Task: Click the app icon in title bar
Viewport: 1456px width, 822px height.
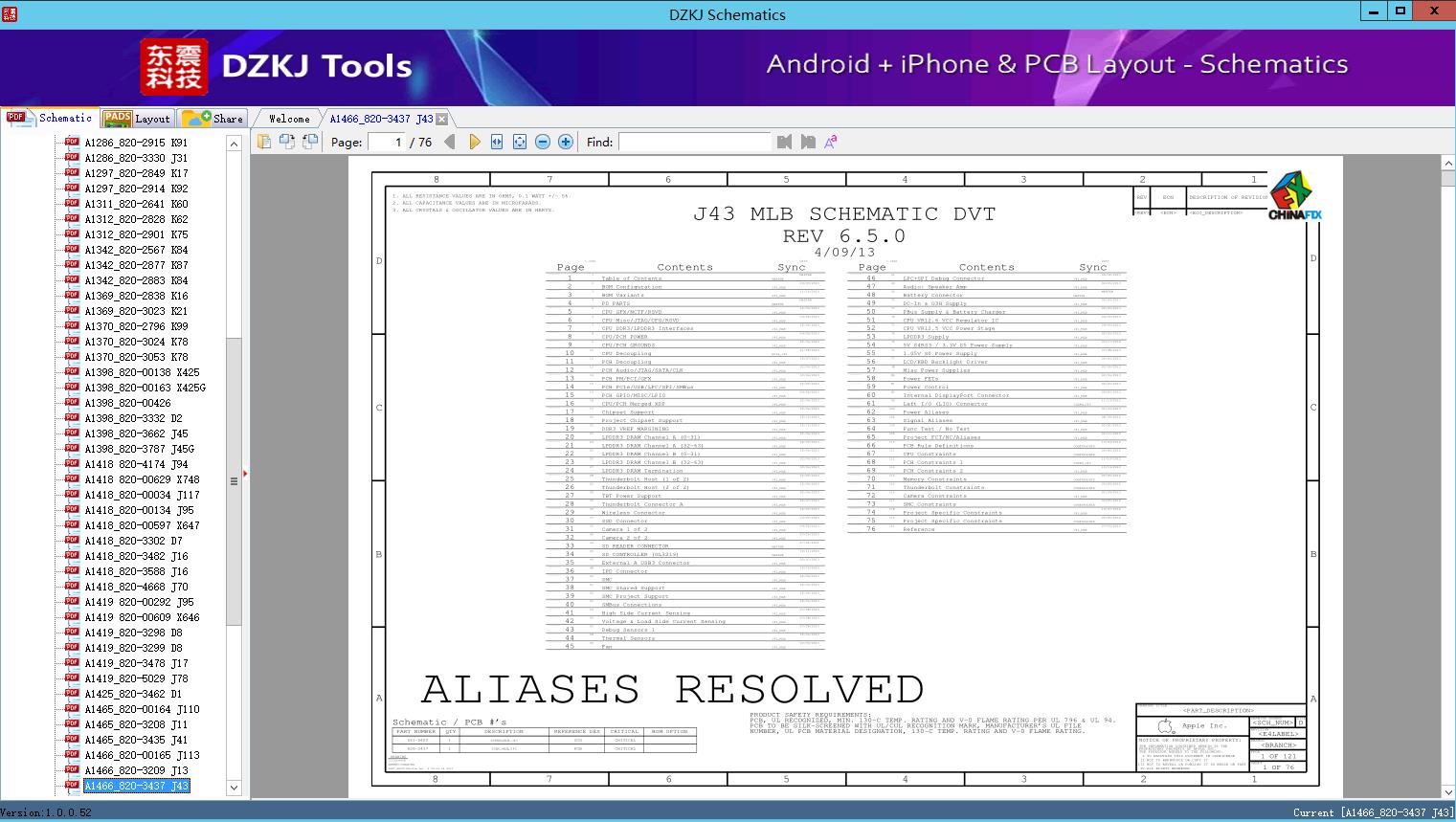Action: coord(10,13)
